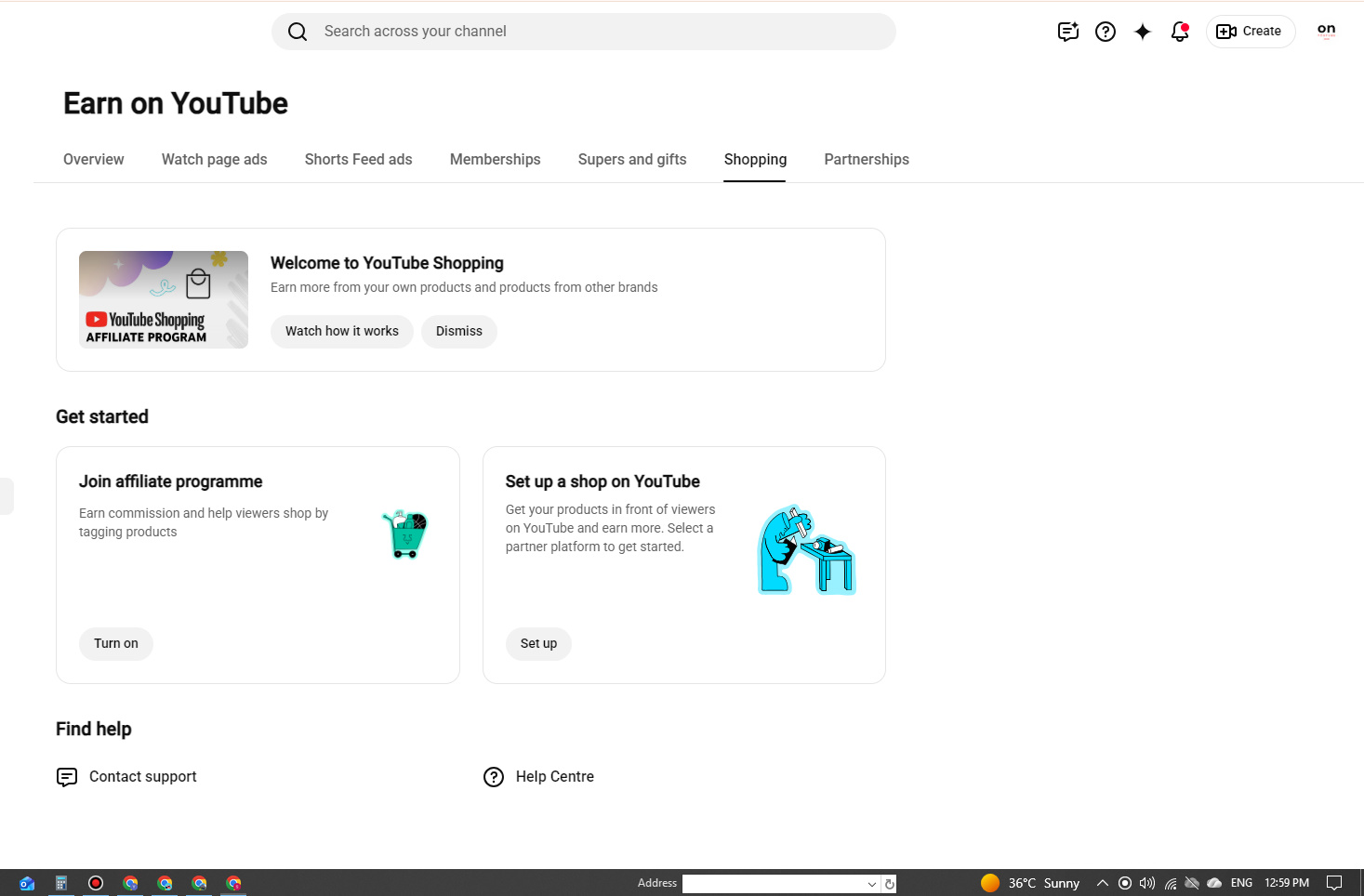Click the plain cloud tray icon
The height and width of the screenshot is (896, 1364).
pyautogui.click(x=1214, y=883)
